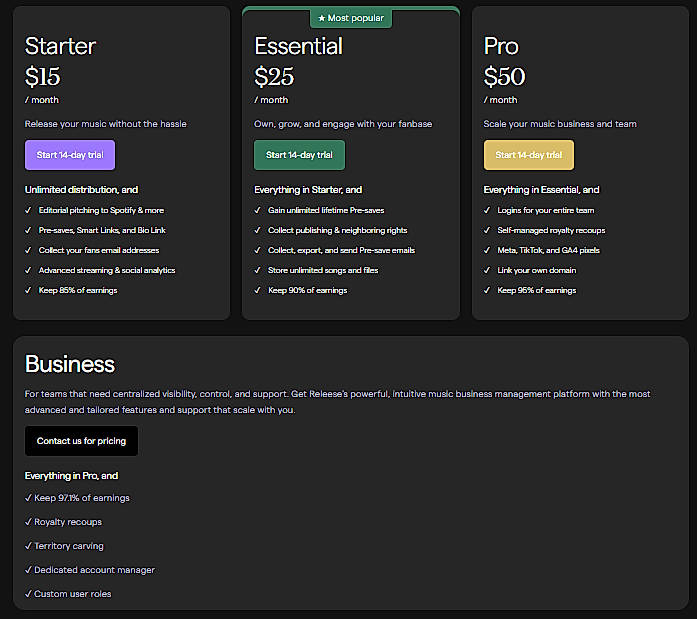Select the Essential plan heading

(x=298, y=46)
